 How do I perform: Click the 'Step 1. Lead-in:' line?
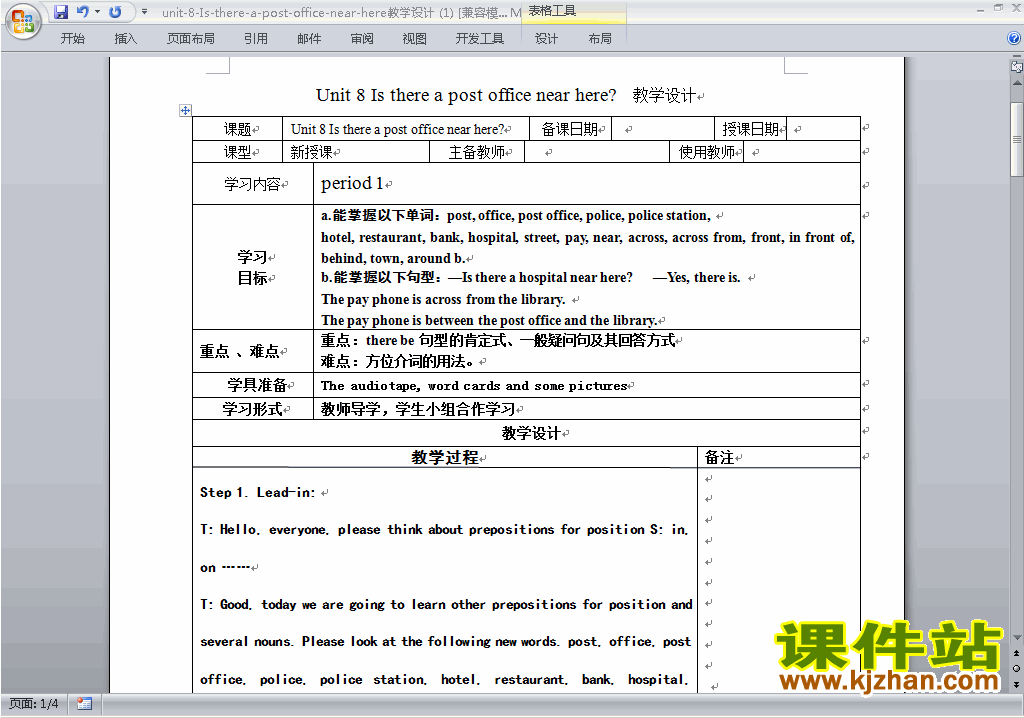coord(258,493)
